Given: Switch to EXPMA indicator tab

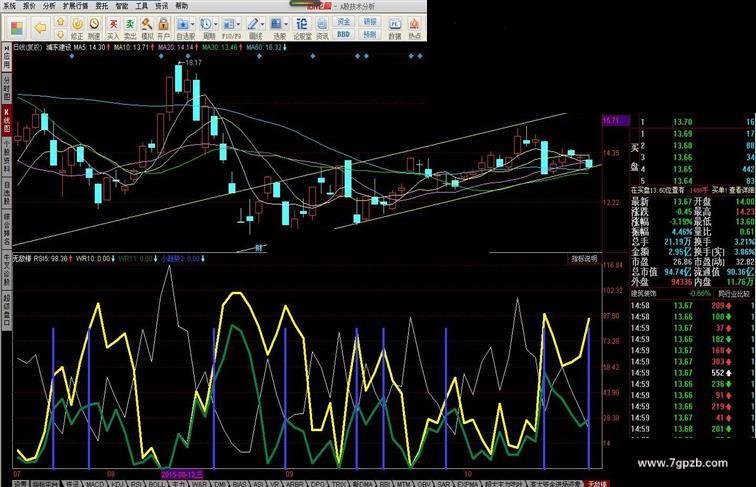Looking at the screenshot, I should click(x=467, y=483).
